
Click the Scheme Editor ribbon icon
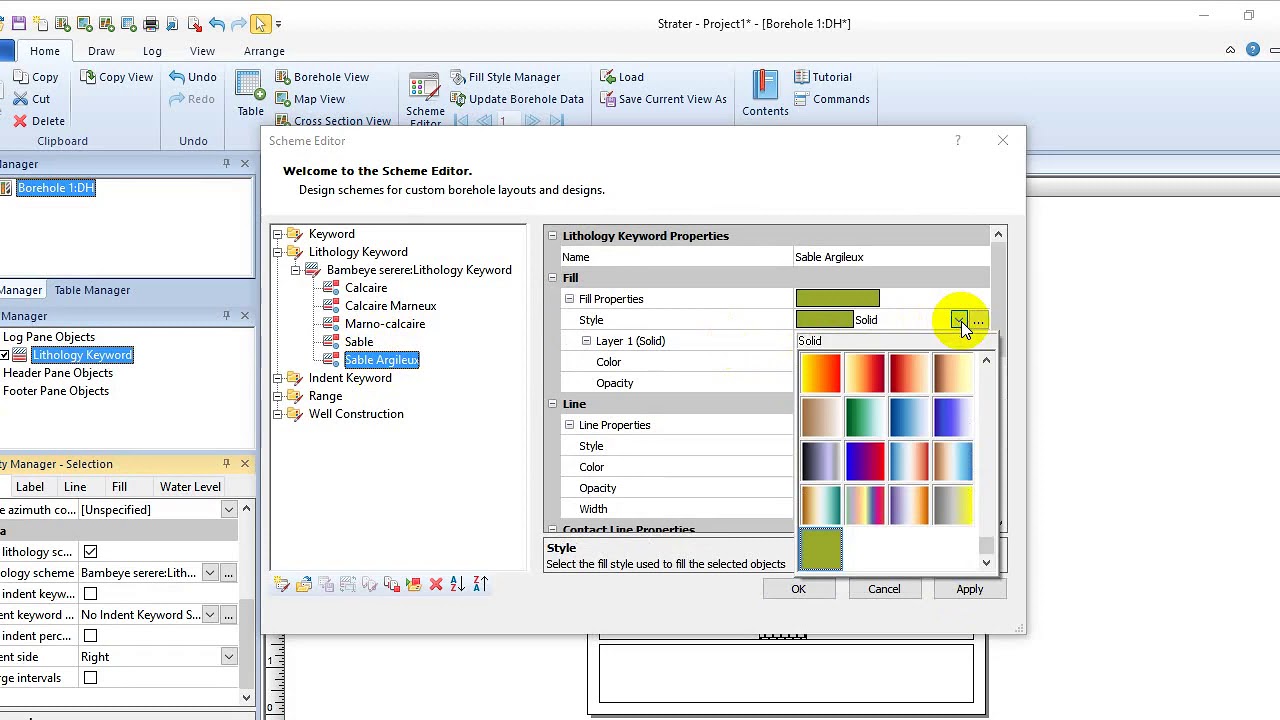click(425, 98)
